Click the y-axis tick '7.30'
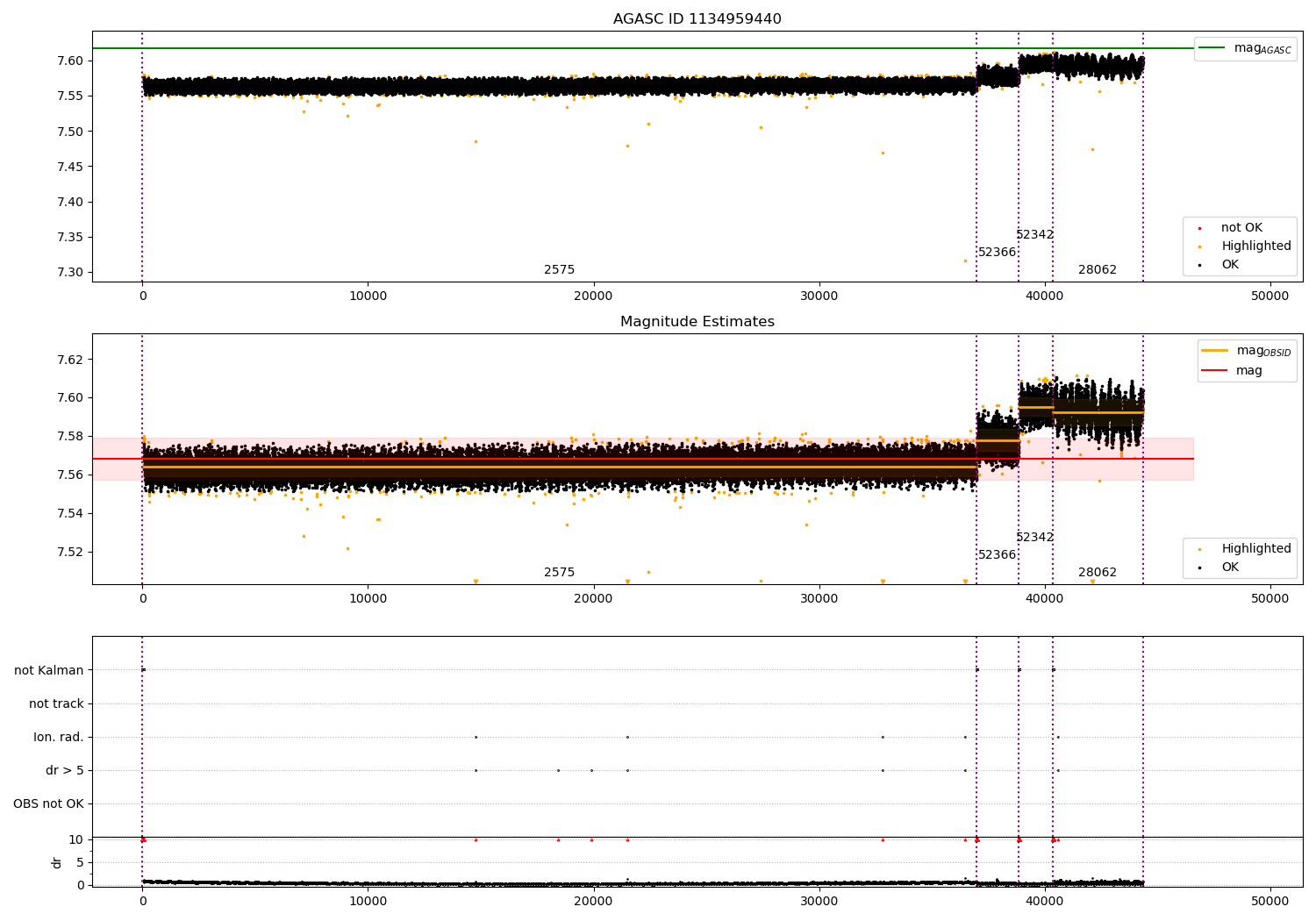Viewport: 1316px width, 921px height. click(70, 272)
